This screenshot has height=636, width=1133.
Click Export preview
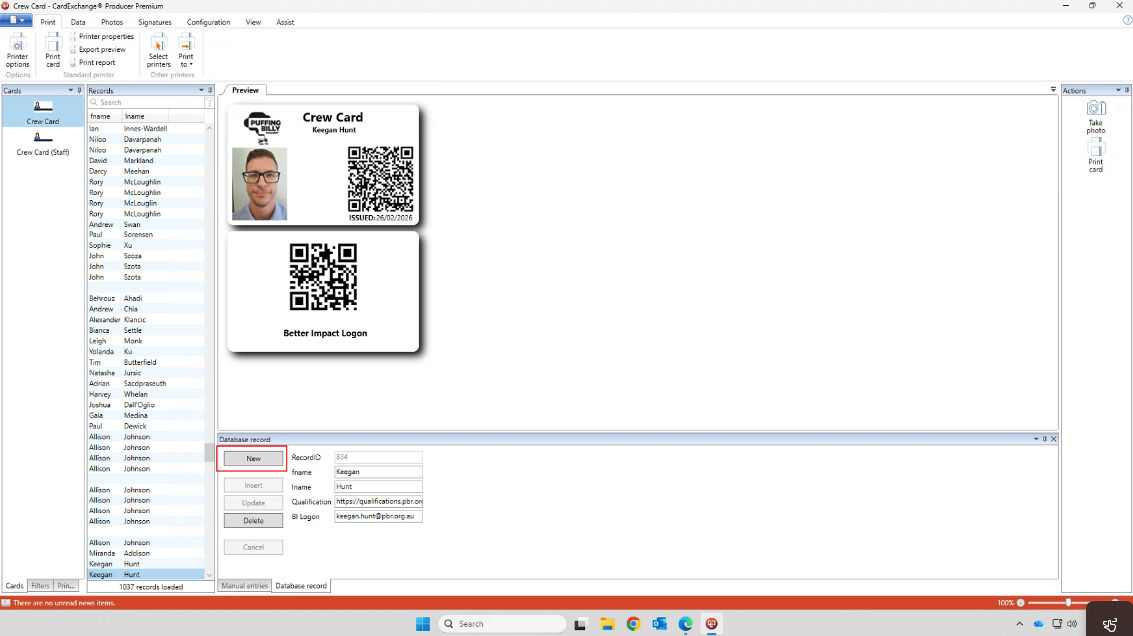pyautogui.click(x=101, y=50)
